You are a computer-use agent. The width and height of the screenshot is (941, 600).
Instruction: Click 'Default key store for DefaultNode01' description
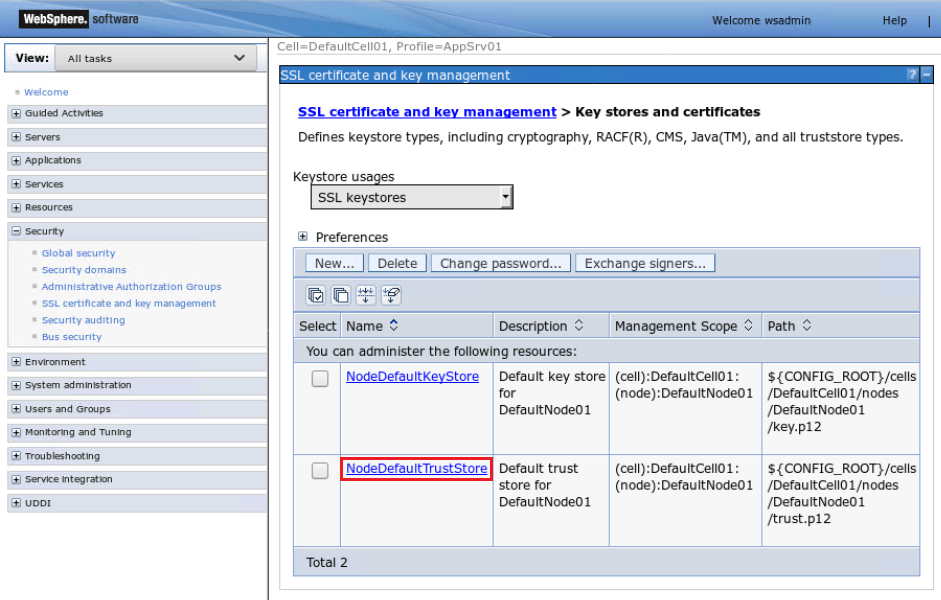click(552, 393)
